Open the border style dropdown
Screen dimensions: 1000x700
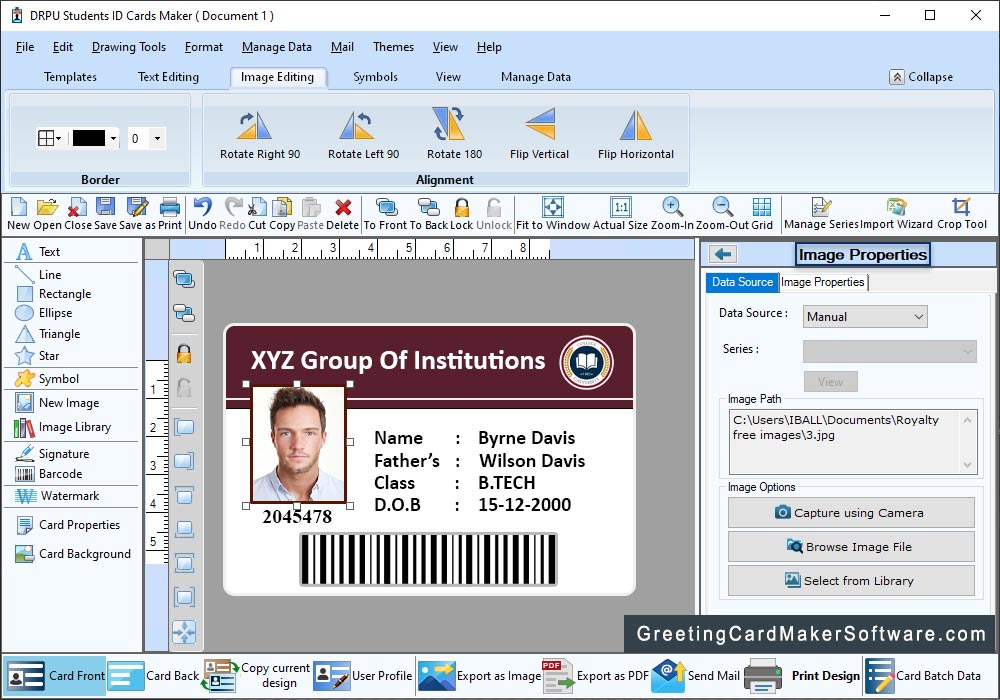(x=49, y=139)
